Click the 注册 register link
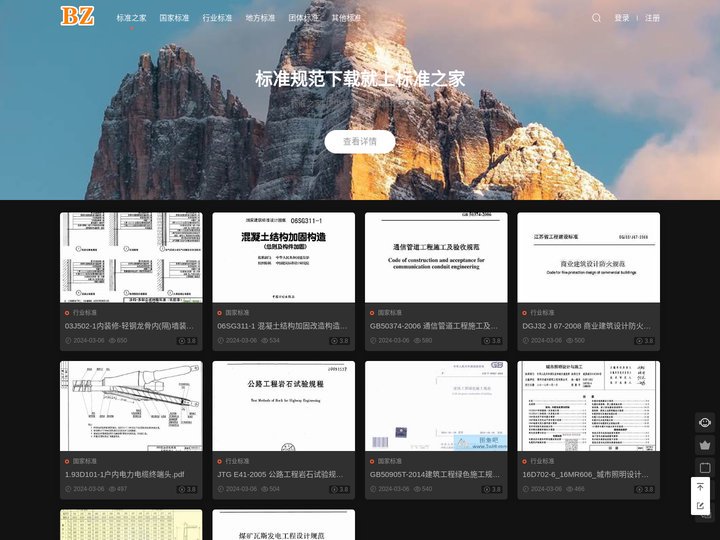The image size is (720, 540). pos(652,18)
